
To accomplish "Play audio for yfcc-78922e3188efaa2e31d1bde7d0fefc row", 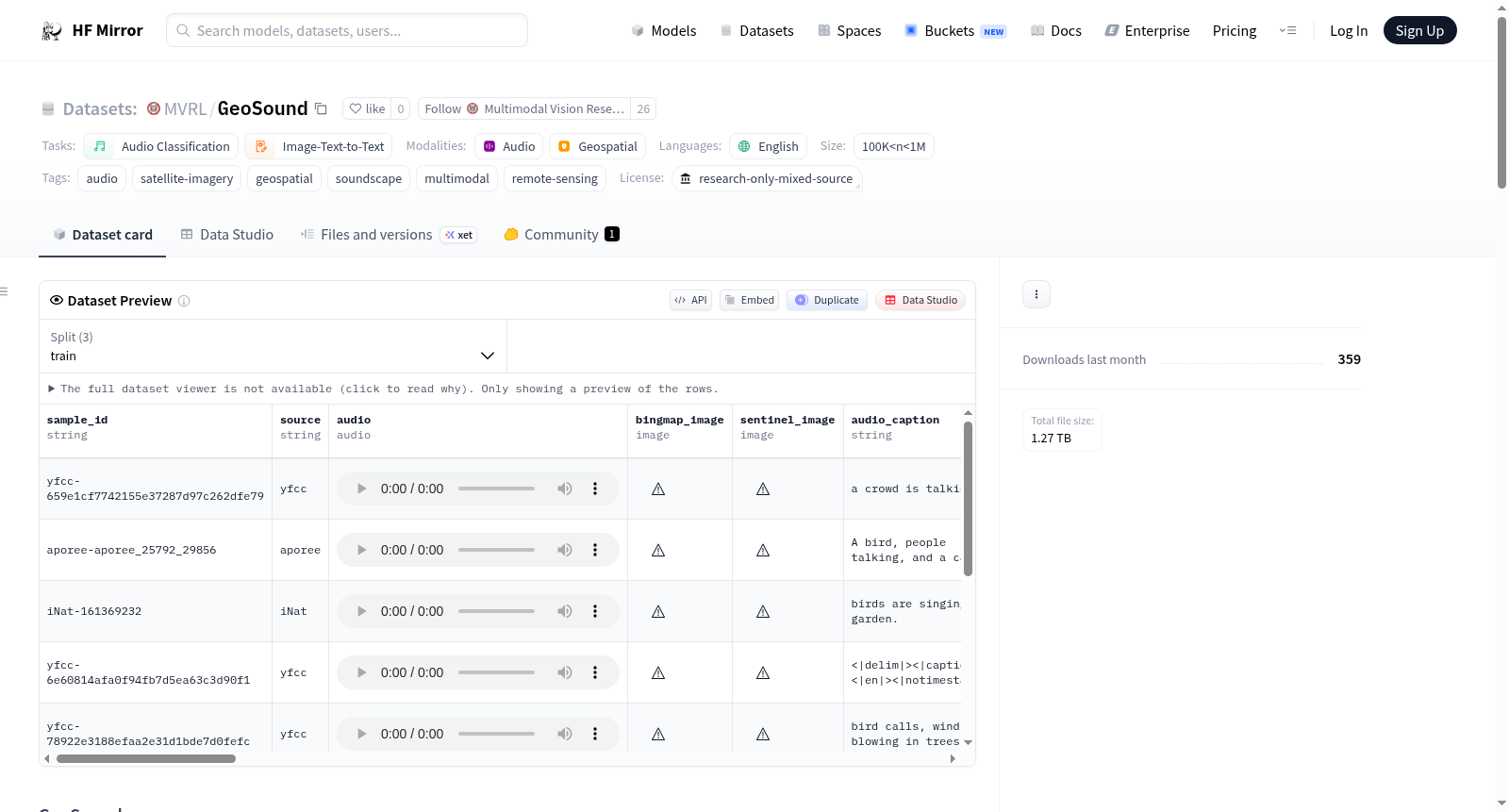I will coord(361,734).
